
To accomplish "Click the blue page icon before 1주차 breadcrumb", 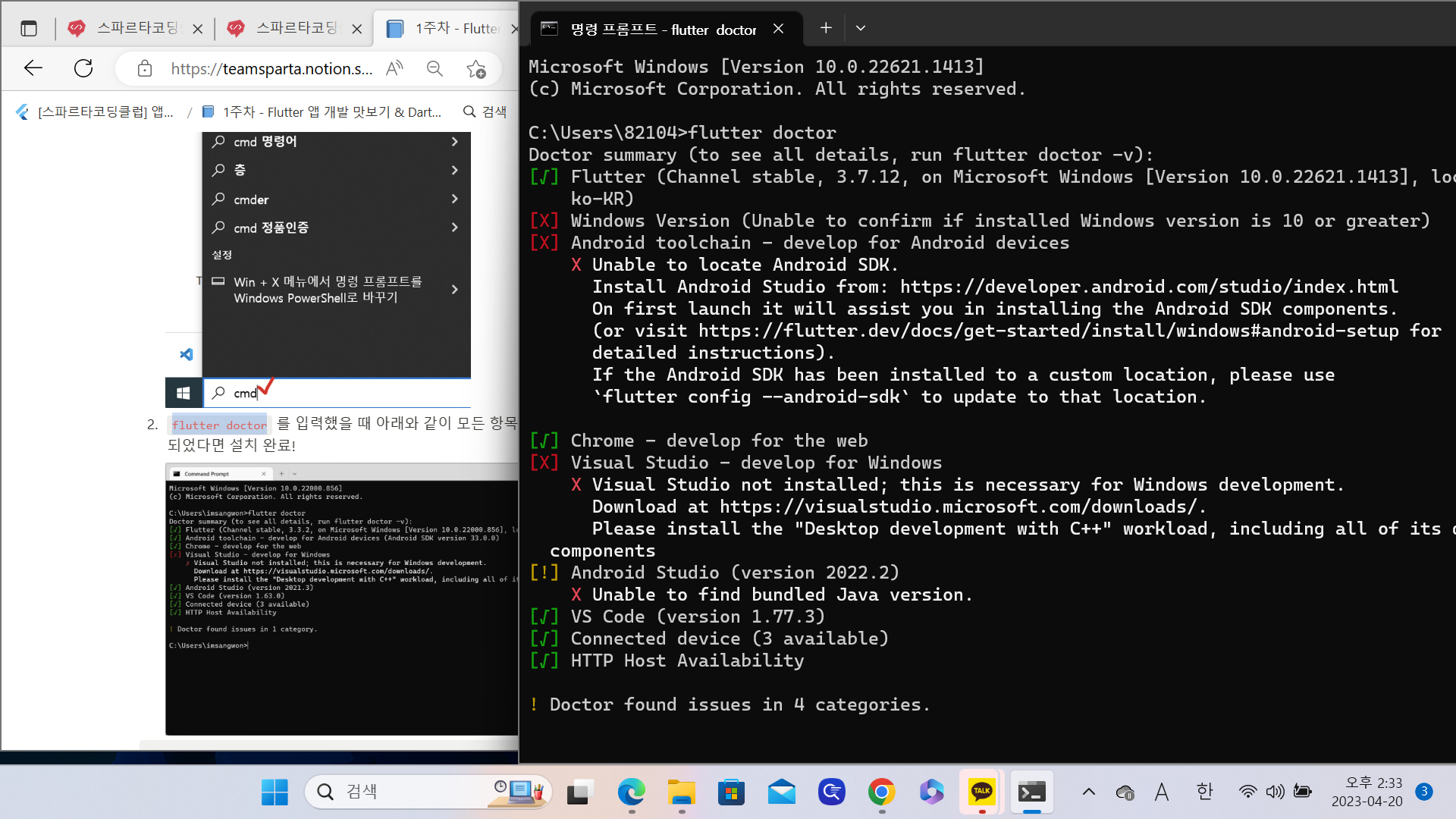I will pyautogui.click(x=208, y=112).
